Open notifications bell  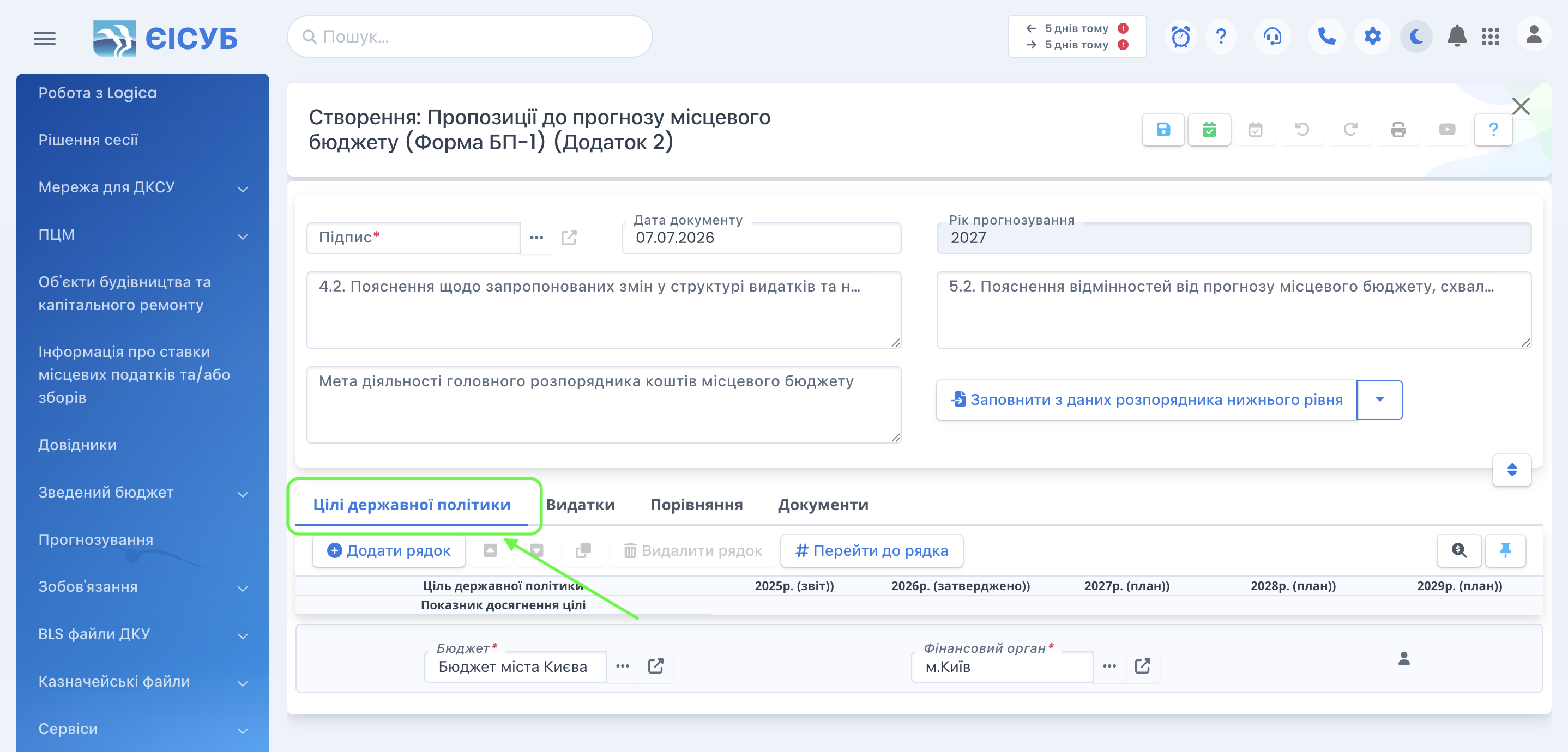(1457, 37)
